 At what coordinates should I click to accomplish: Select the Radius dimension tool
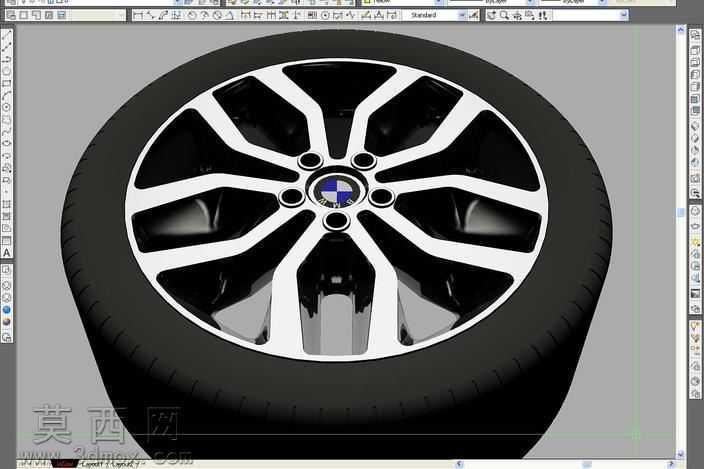click(x=192, y=16)
